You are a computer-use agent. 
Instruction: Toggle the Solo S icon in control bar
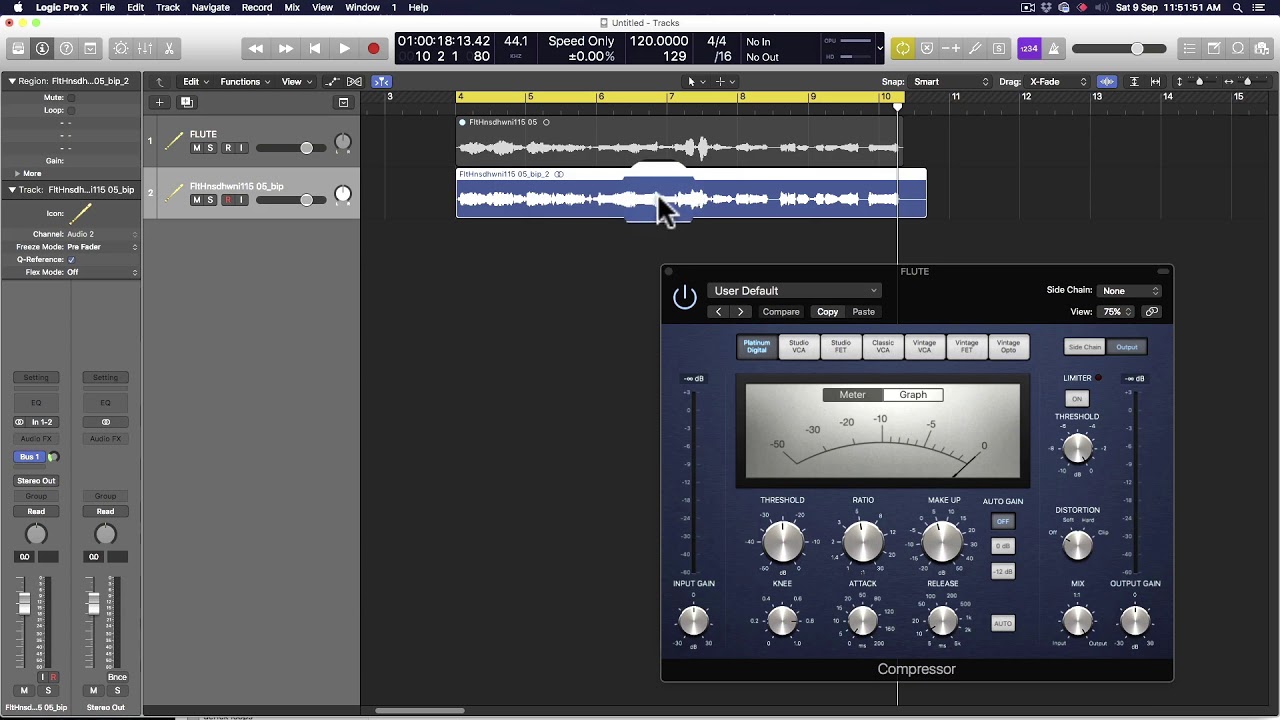999,48
